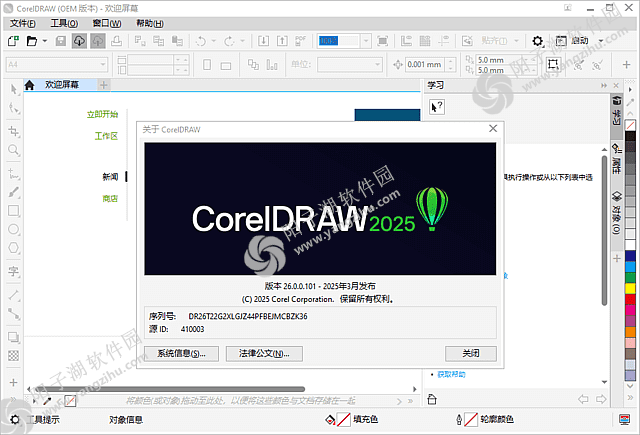Click the 获取帮助 link

click(x=451, y=374)
